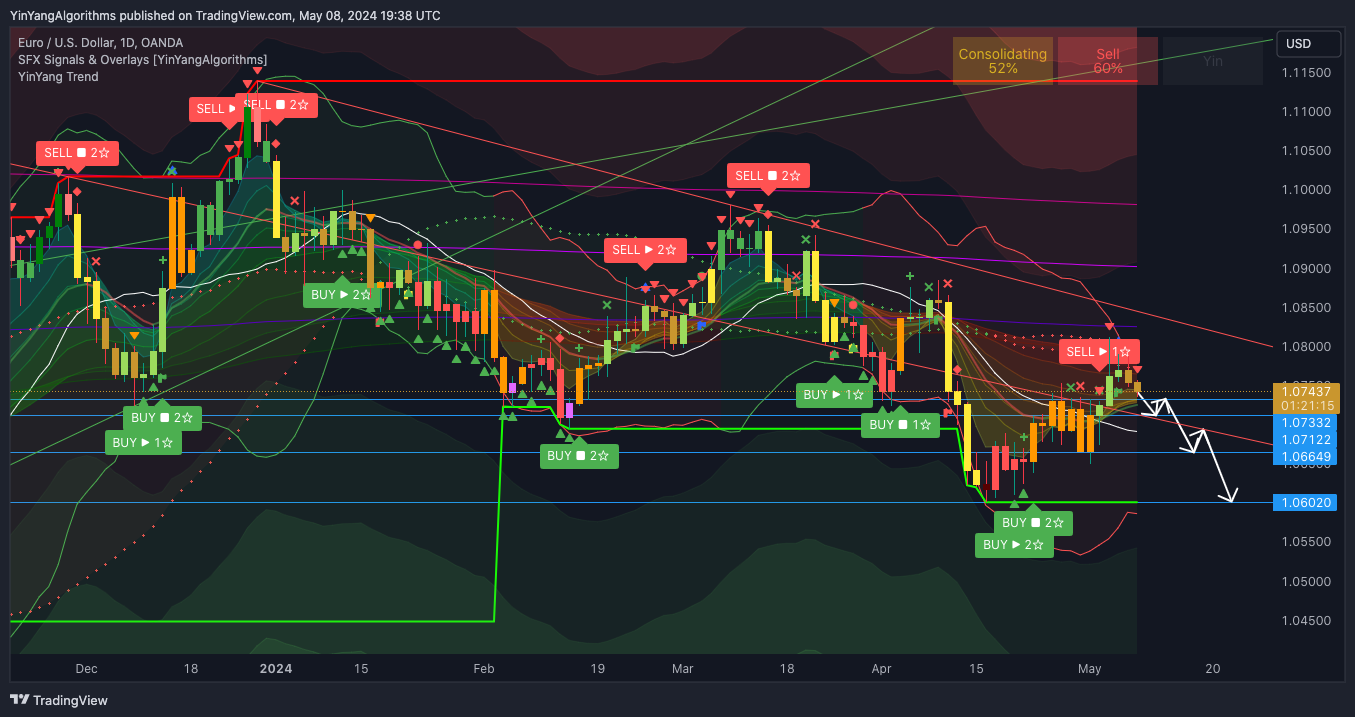Click the 'SELL ▶ 1☆' signal label
The image size is (1355, 717).
tap(1100, 352)
